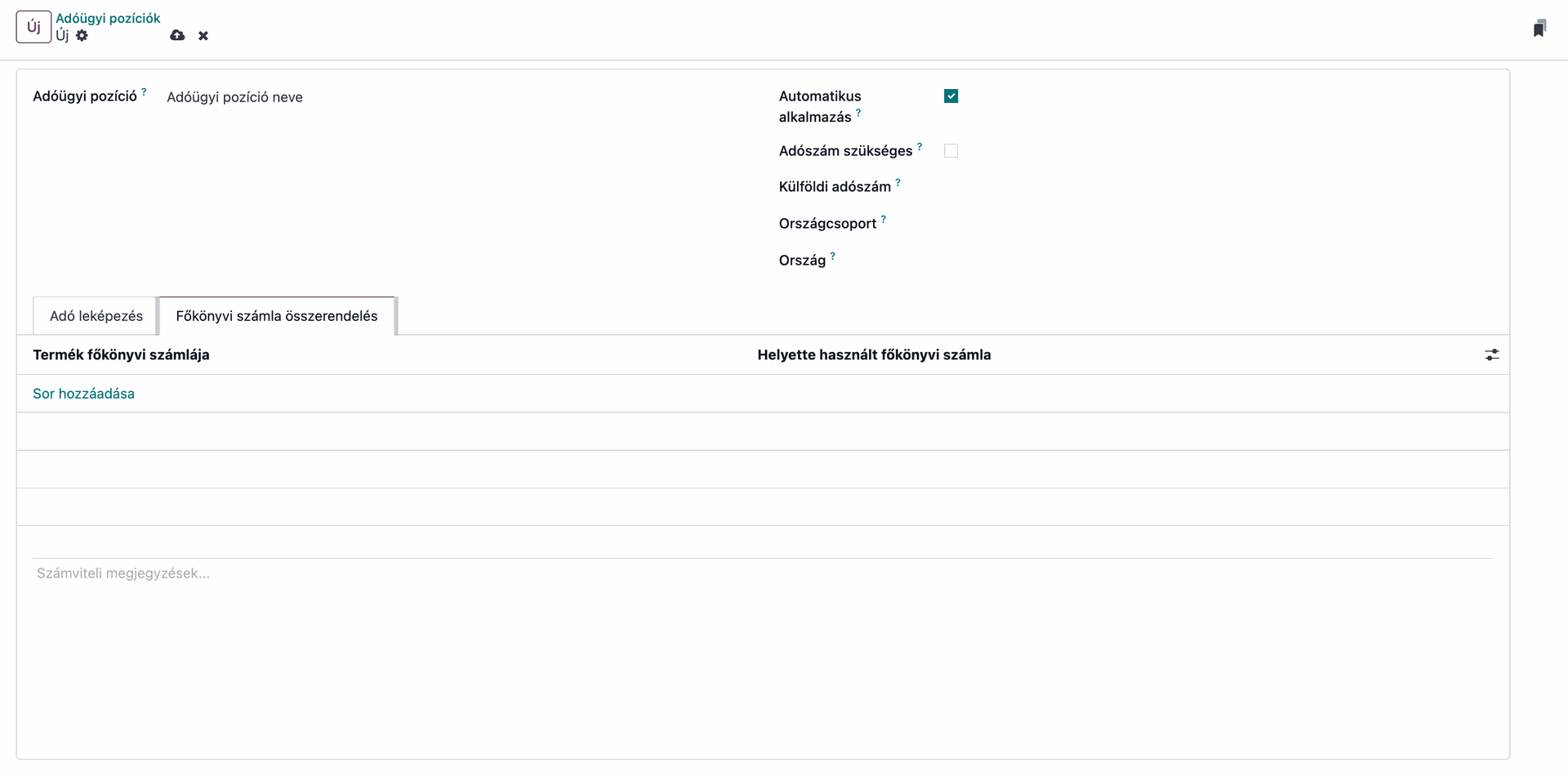This screenshot has width=1568, height=776.
Task: Focus the Számviteli megjegyzések notes field
Action: [763, 573]
